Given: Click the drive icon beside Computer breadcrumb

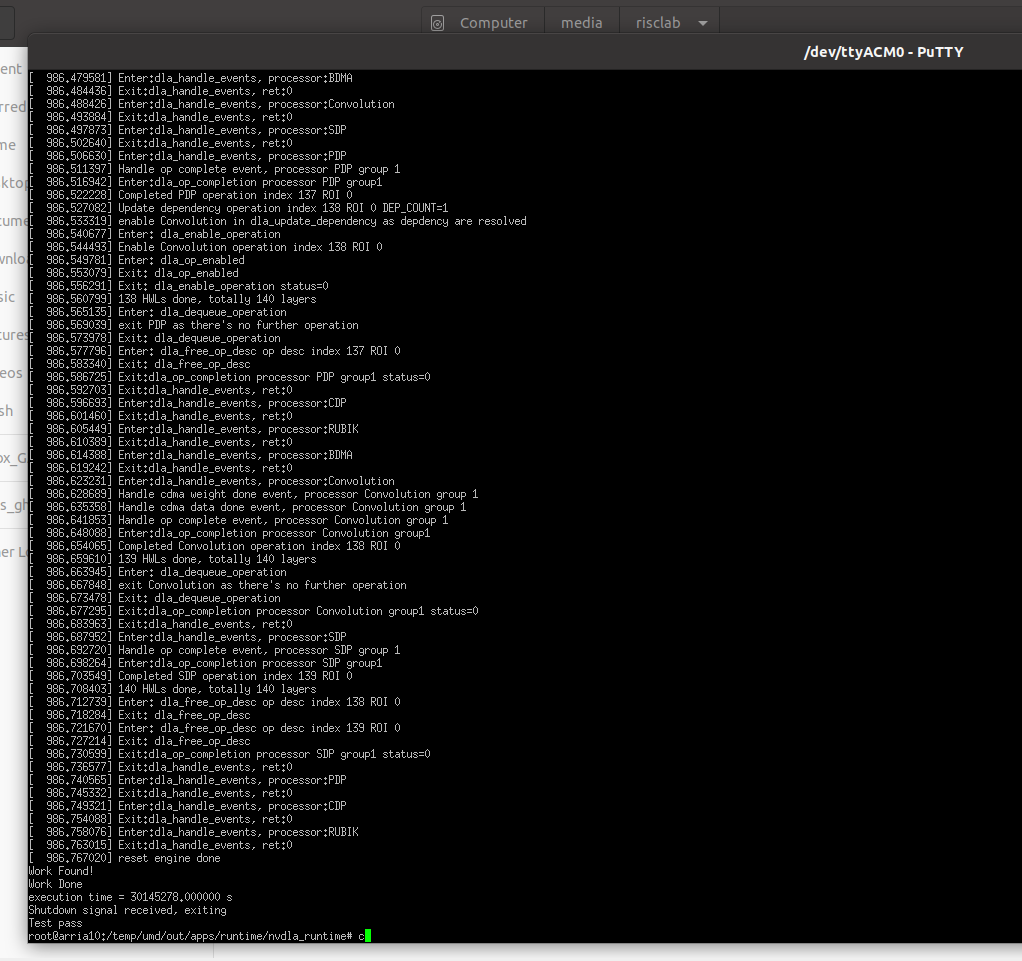Looking at the screenshot, I should coord(437,22).
